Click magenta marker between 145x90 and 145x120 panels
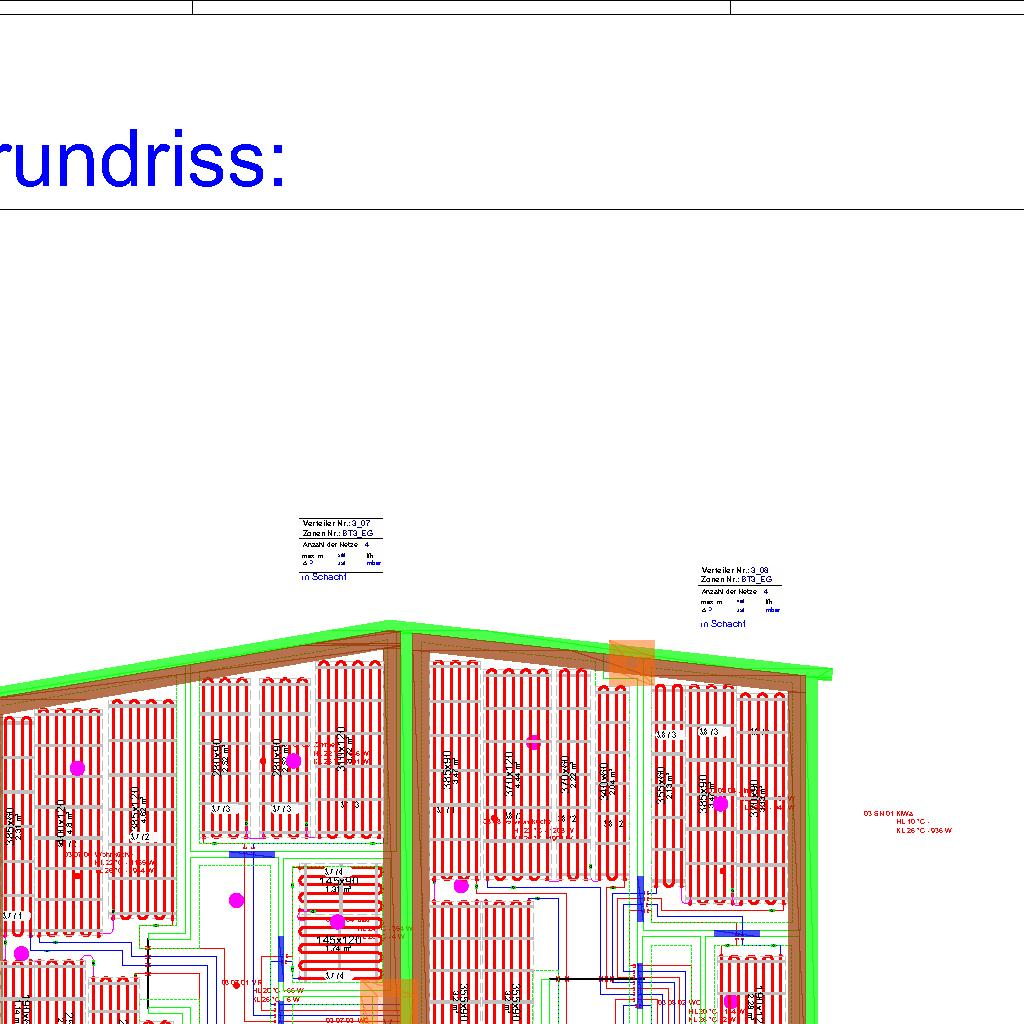This screenshot has height=1024, width=1024. (337, 921)
